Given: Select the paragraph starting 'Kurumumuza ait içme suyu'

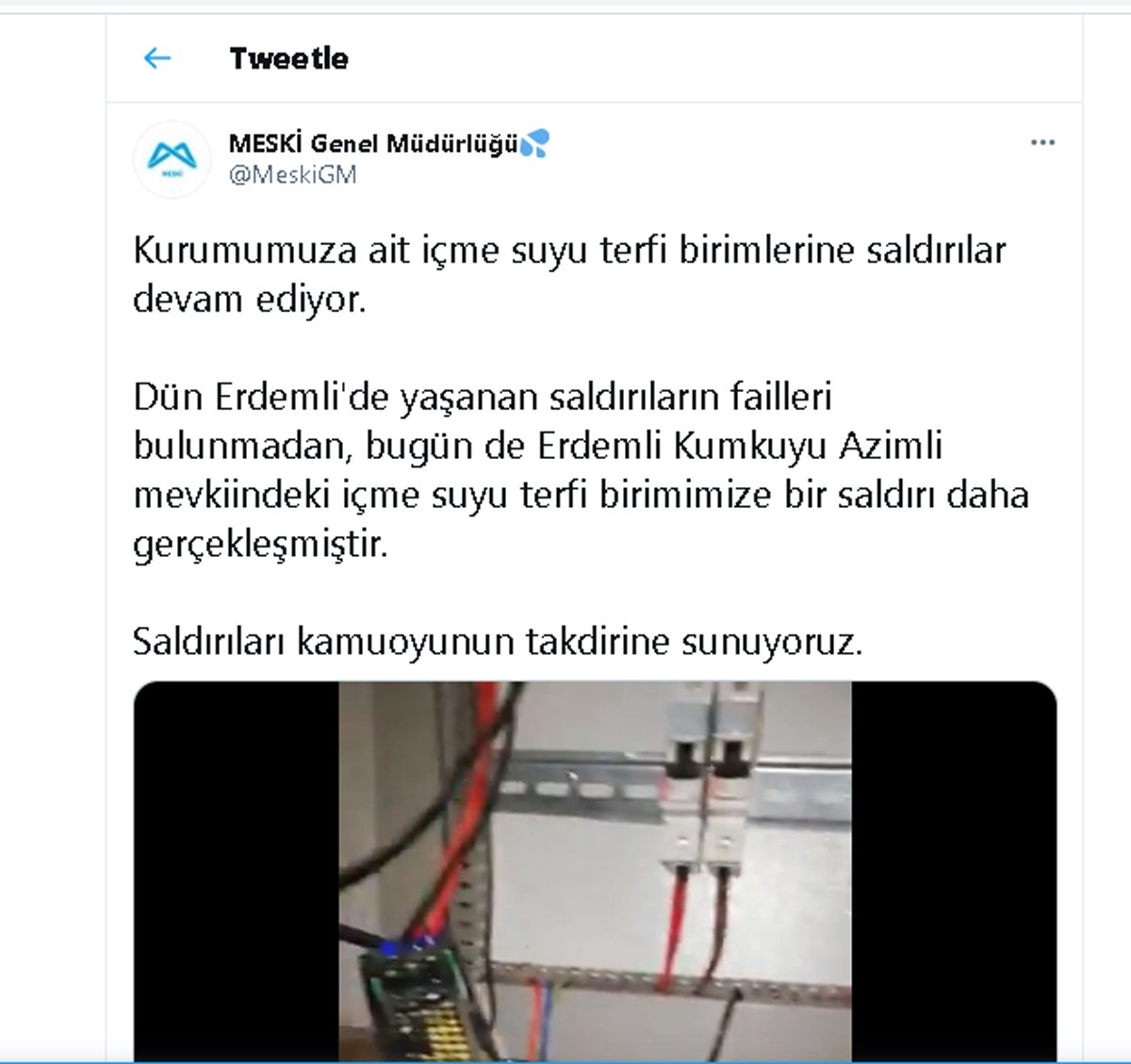Looking at the screenshot, I should coord(569,274).
